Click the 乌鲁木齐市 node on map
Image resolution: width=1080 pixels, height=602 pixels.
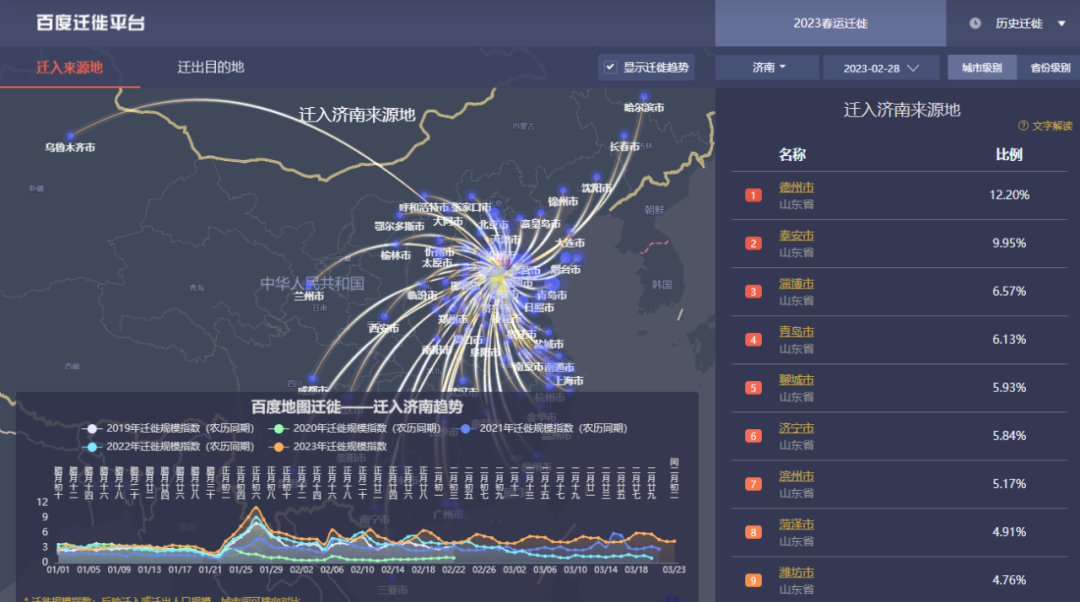coord(70,136)
